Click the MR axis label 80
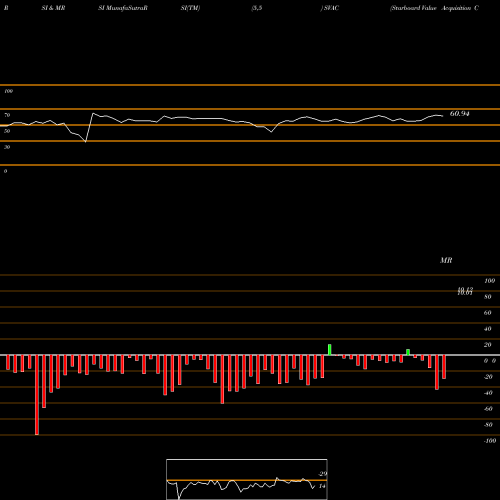Screen dimensions: 500x500 coord(487,297)
